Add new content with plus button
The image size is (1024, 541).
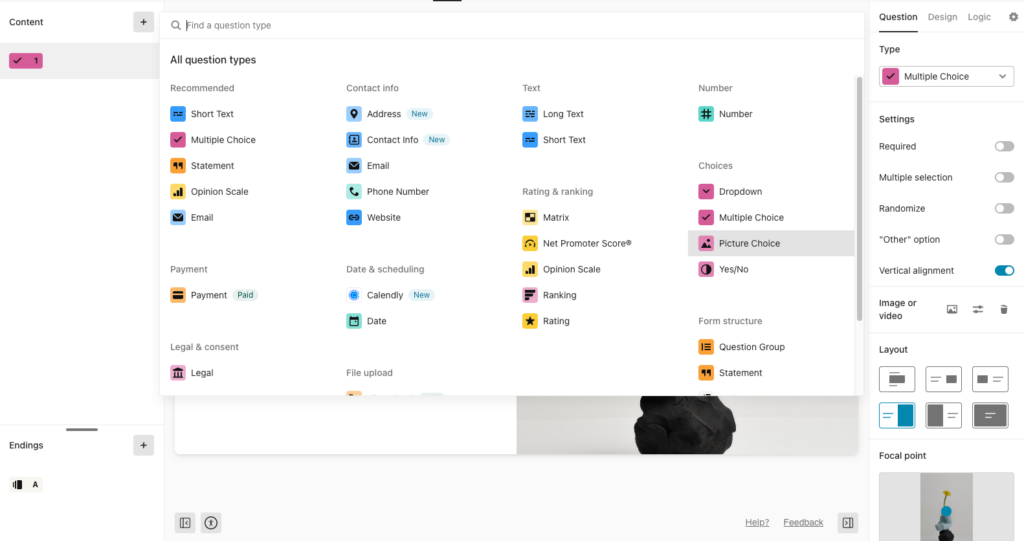point(144,22)
